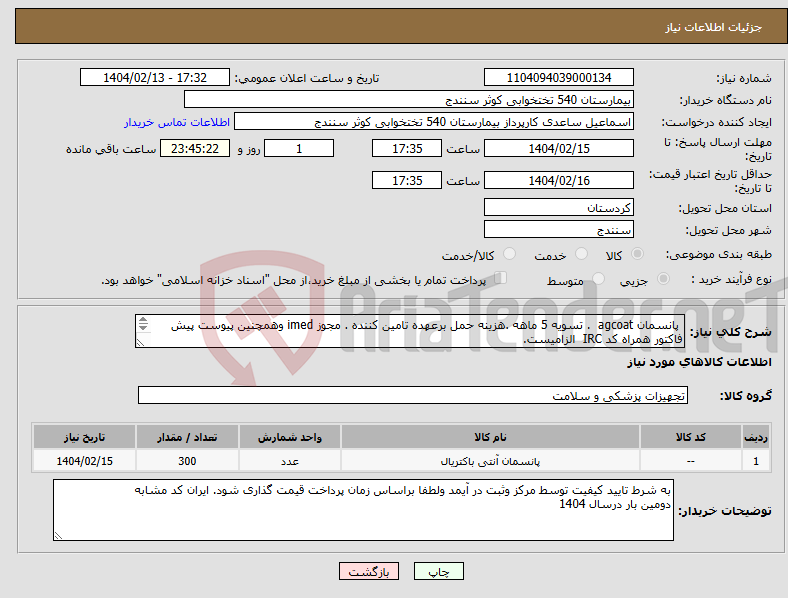Click the resize handle of description box

(x=140, y=343)
